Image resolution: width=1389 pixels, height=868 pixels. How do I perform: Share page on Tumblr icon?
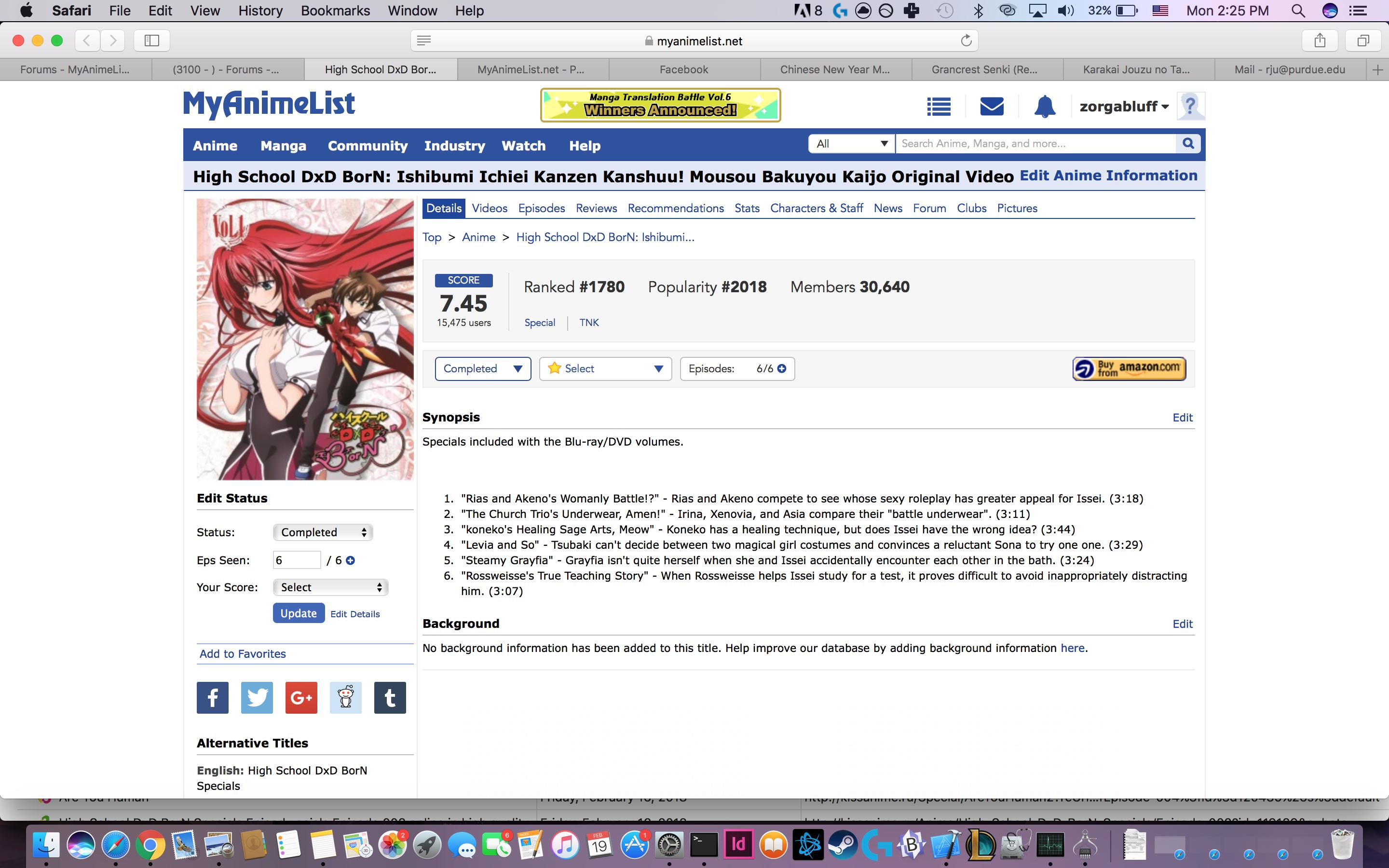point(390,697)
